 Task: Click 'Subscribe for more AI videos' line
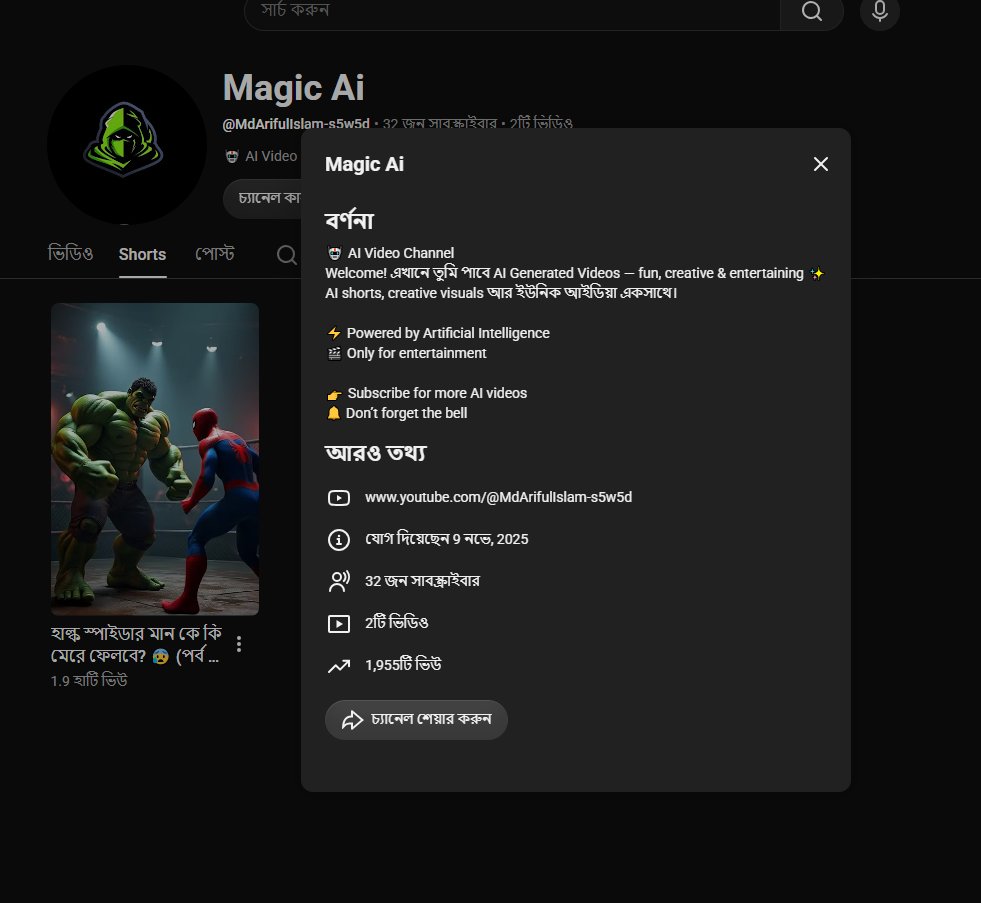[437, 393]
